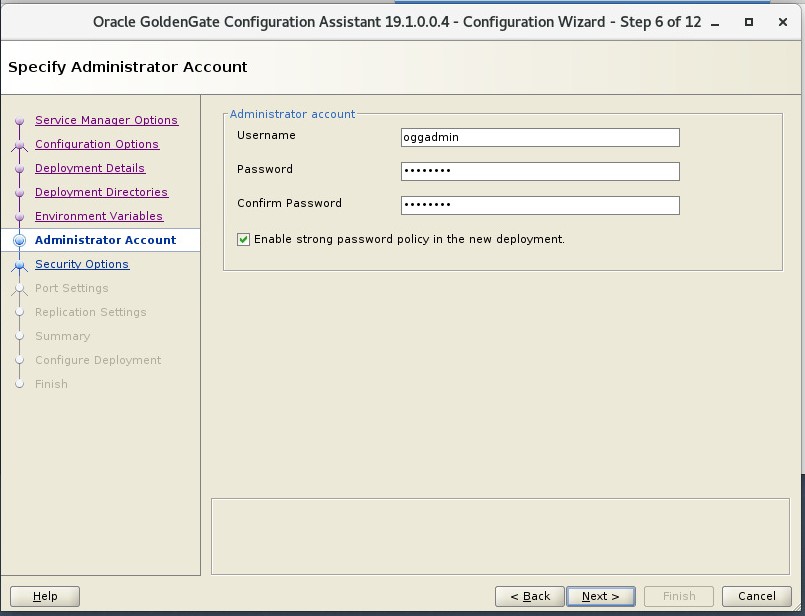
Task: Focus the Password input field
Action: [540, 171]
